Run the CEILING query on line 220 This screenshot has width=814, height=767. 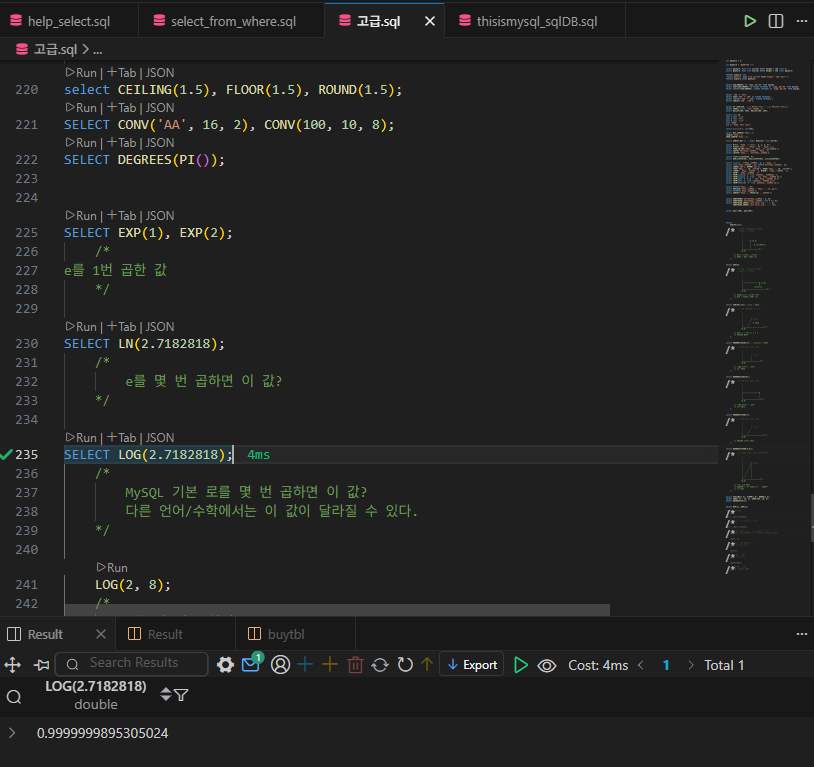pyautogui.click(x=82, y=73)
